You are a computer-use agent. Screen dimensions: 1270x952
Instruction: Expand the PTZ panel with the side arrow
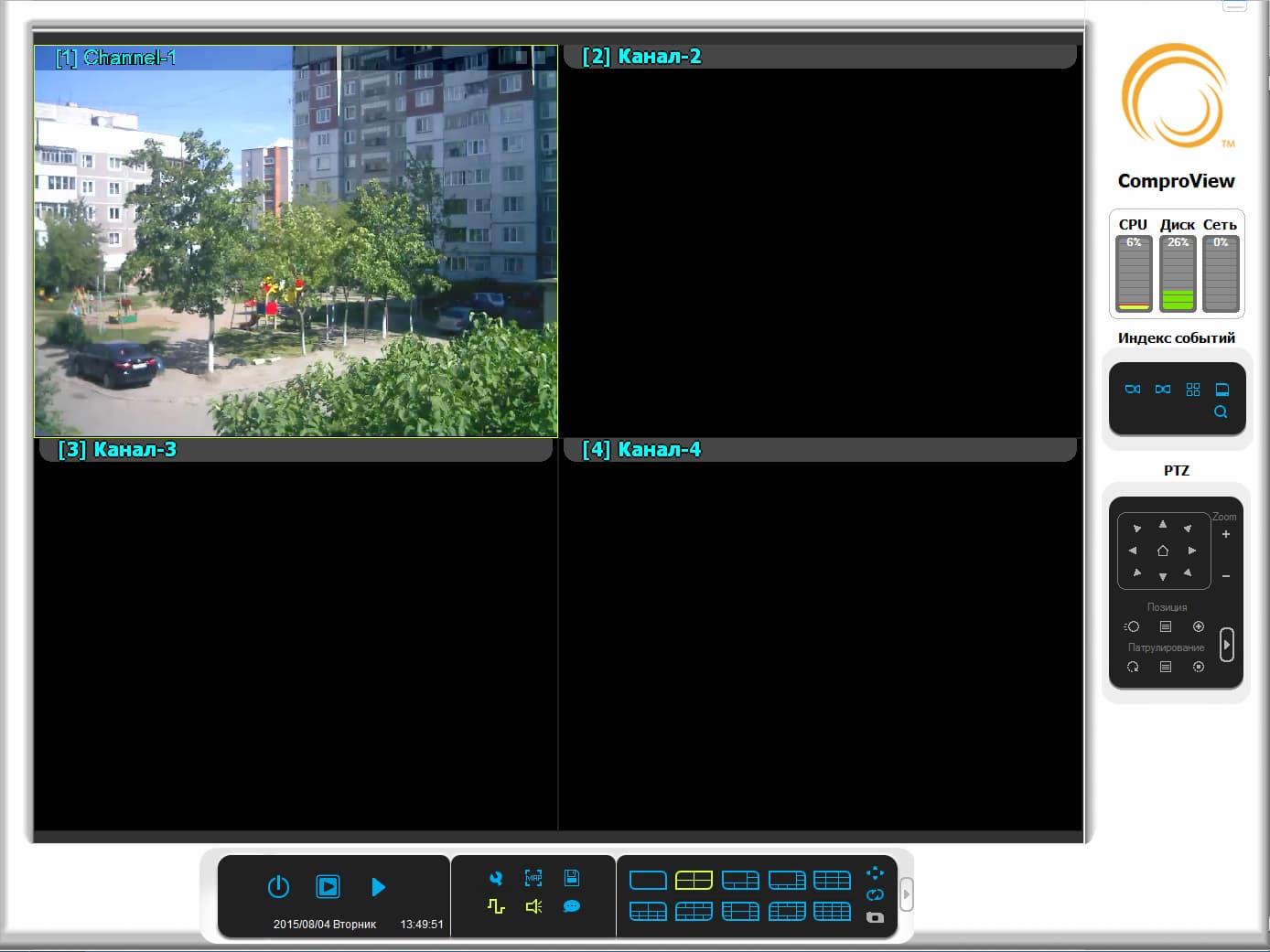click(x=1227, y=645)
